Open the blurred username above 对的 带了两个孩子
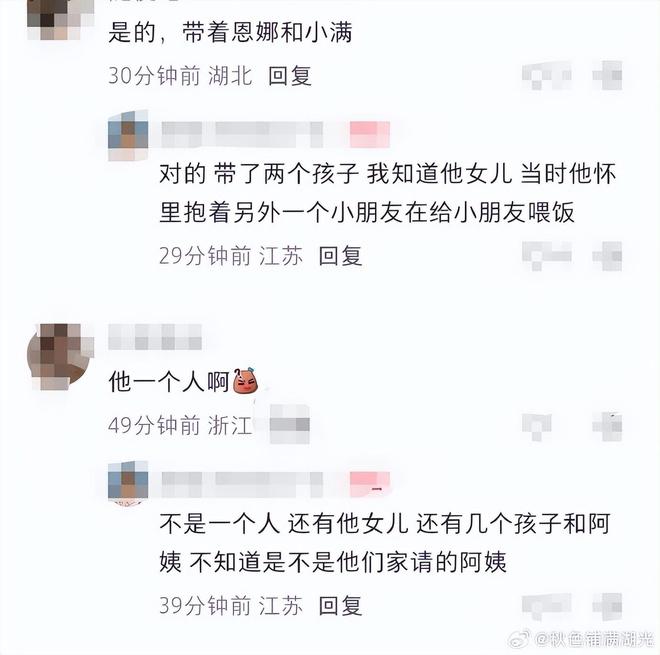This screenshot has height=655, width=660. coord(242,135)
